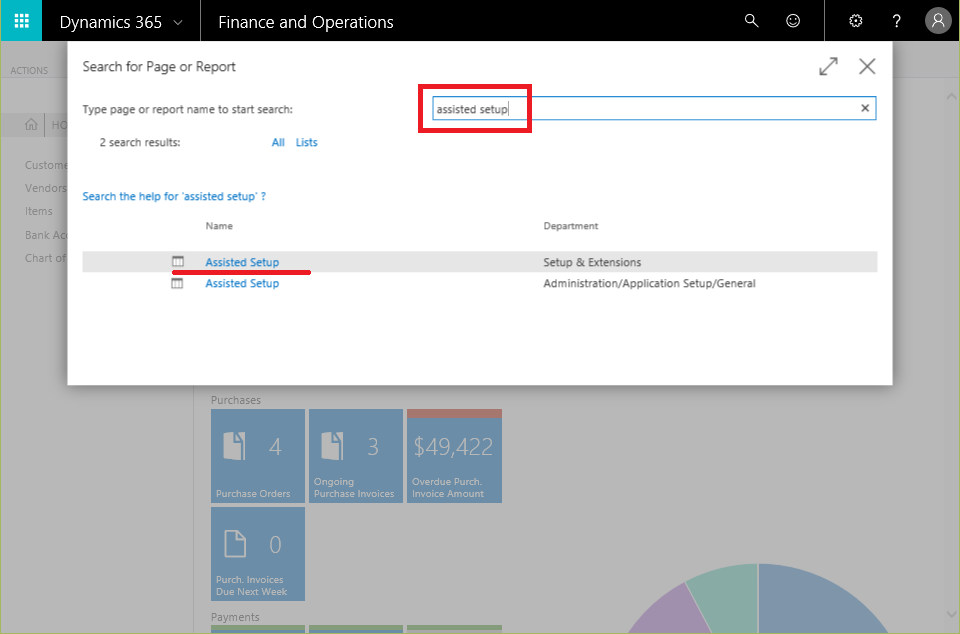This screenshot has height=634, width=960.
Task: Clear the search box with the X icon
Action: (x=865, y=108)
